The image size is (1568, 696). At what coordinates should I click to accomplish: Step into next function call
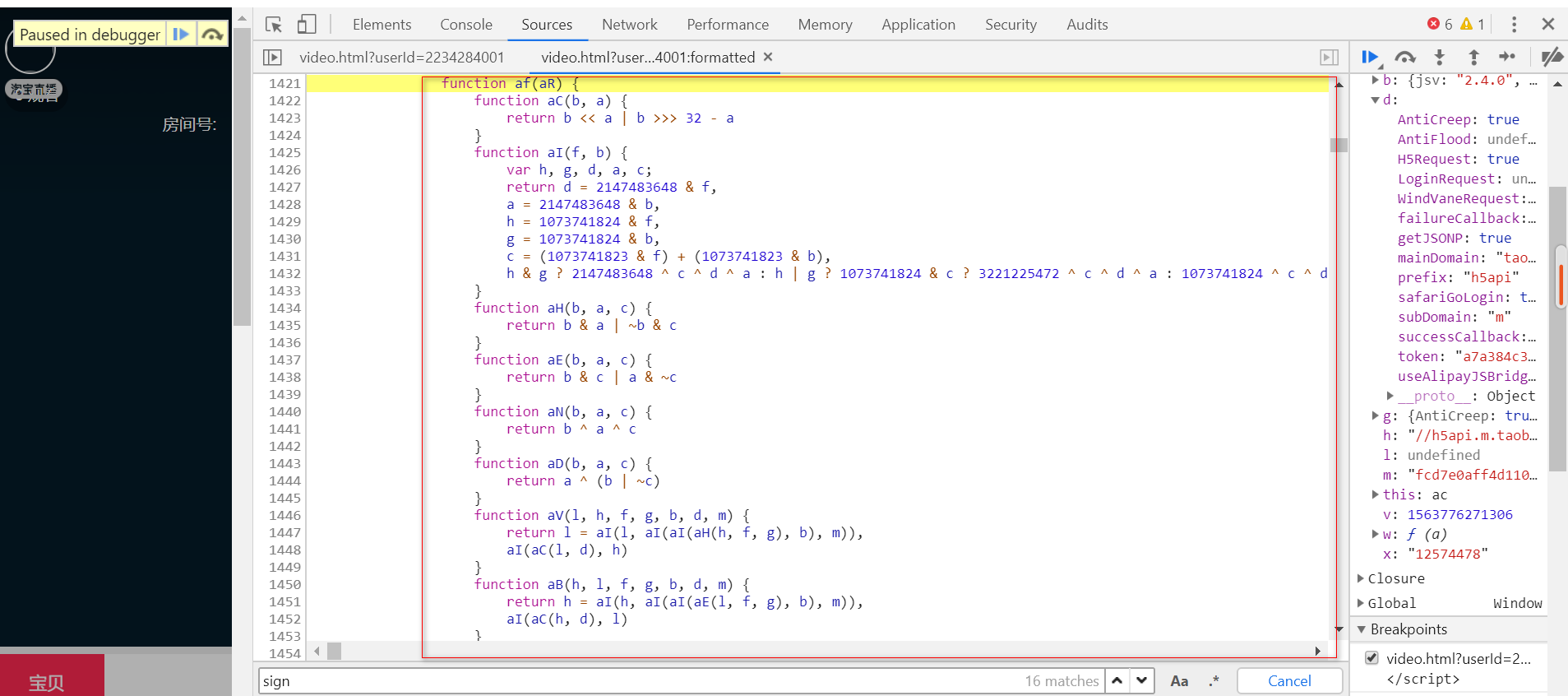(1439, 57)
